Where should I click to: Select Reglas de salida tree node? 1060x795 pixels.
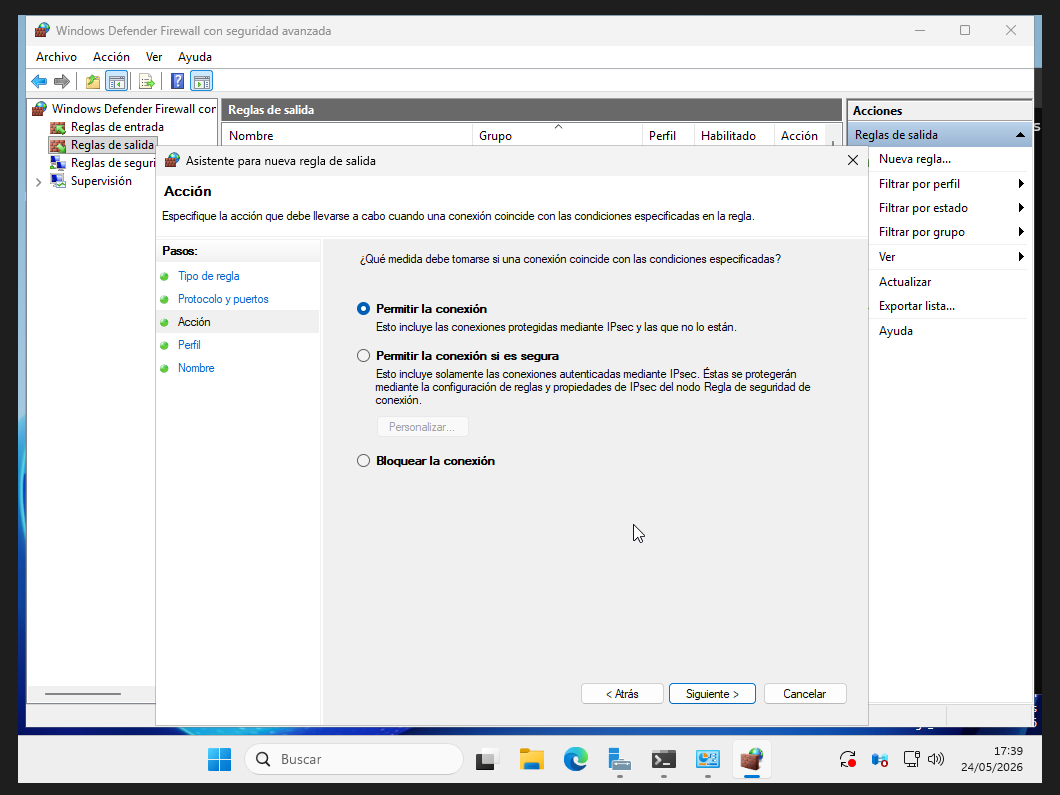click(112, 145)
